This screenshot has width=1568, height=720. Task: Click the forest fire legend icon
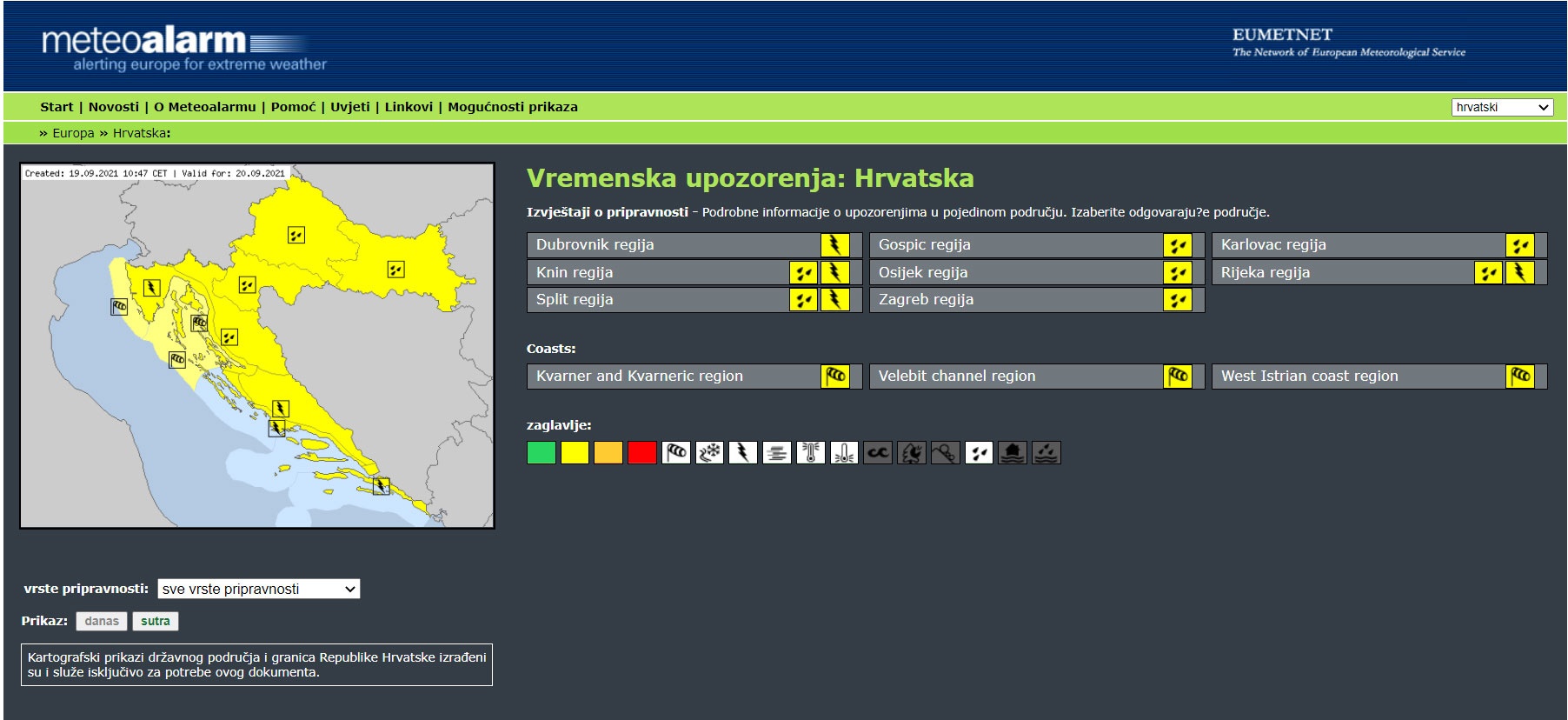point(911,453)
